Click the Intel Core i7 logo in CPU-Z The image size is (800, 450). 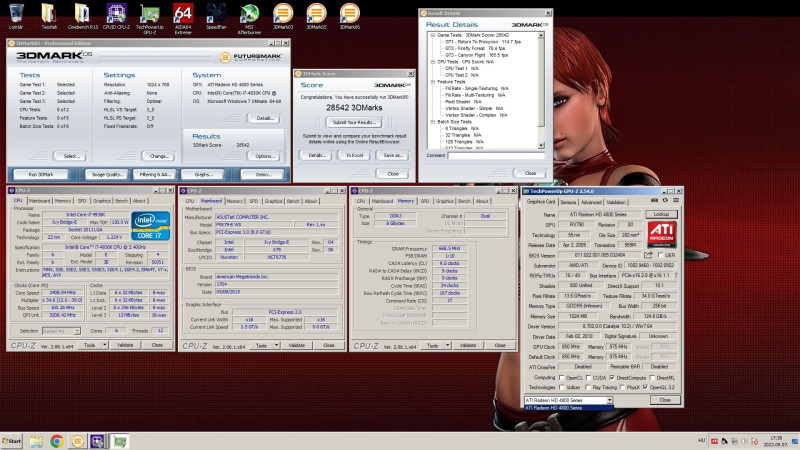pos(151,226)
